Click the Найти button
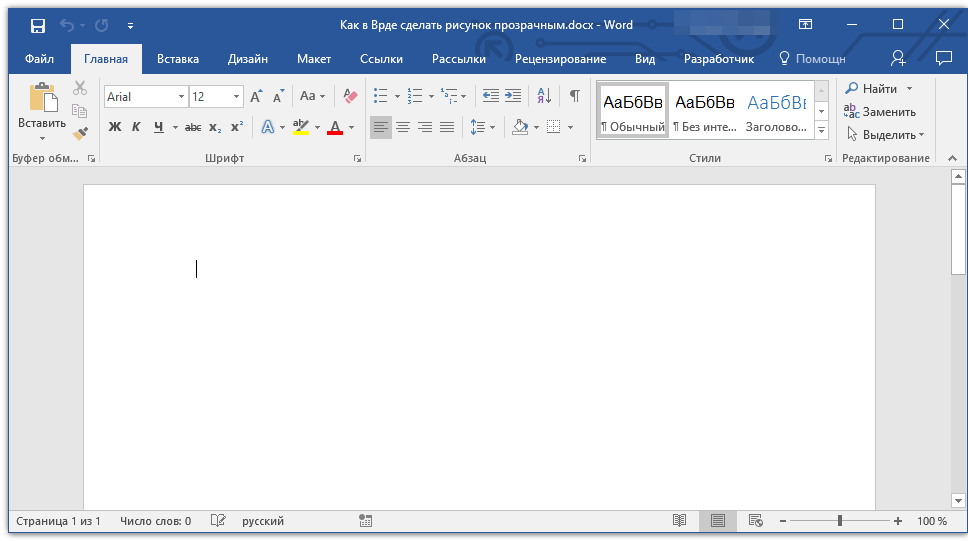968x541 pixels. pyautogui.click(x=872, y=89)
